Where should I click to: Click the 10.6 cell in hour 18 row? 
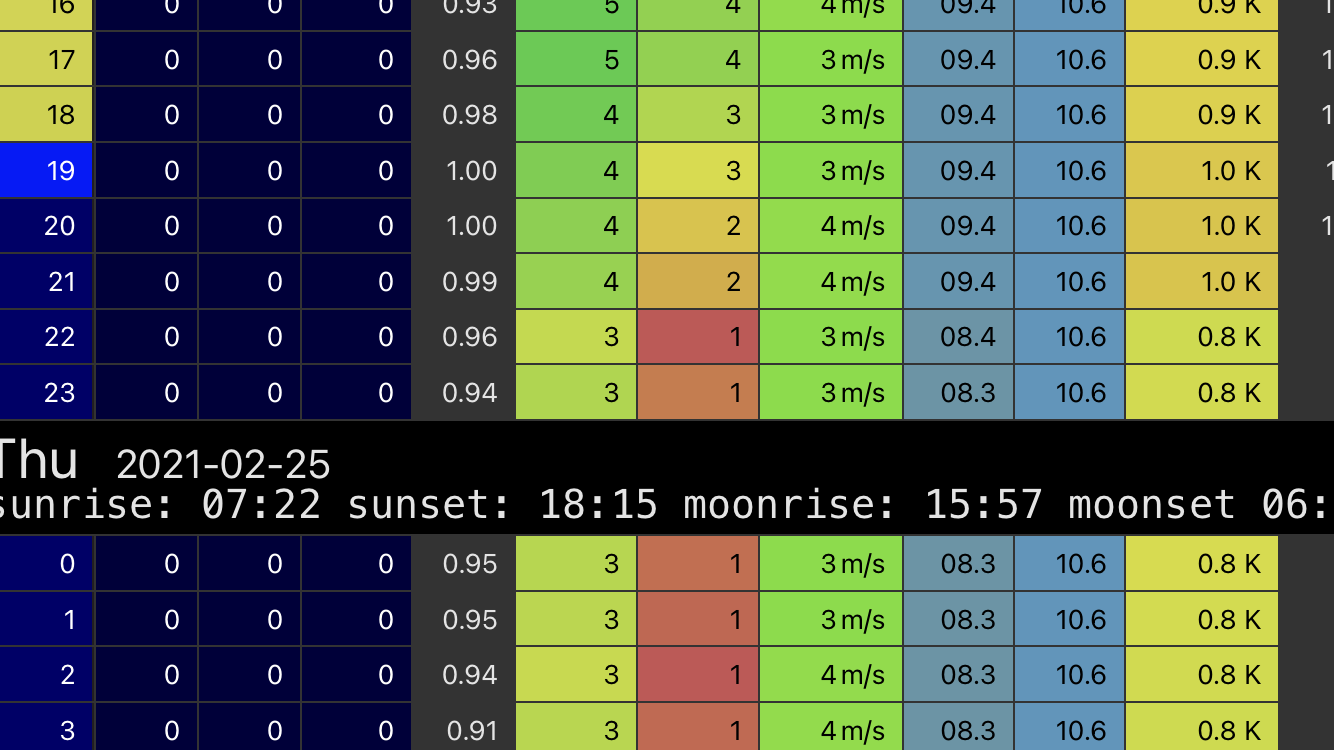click(1069, 115)
